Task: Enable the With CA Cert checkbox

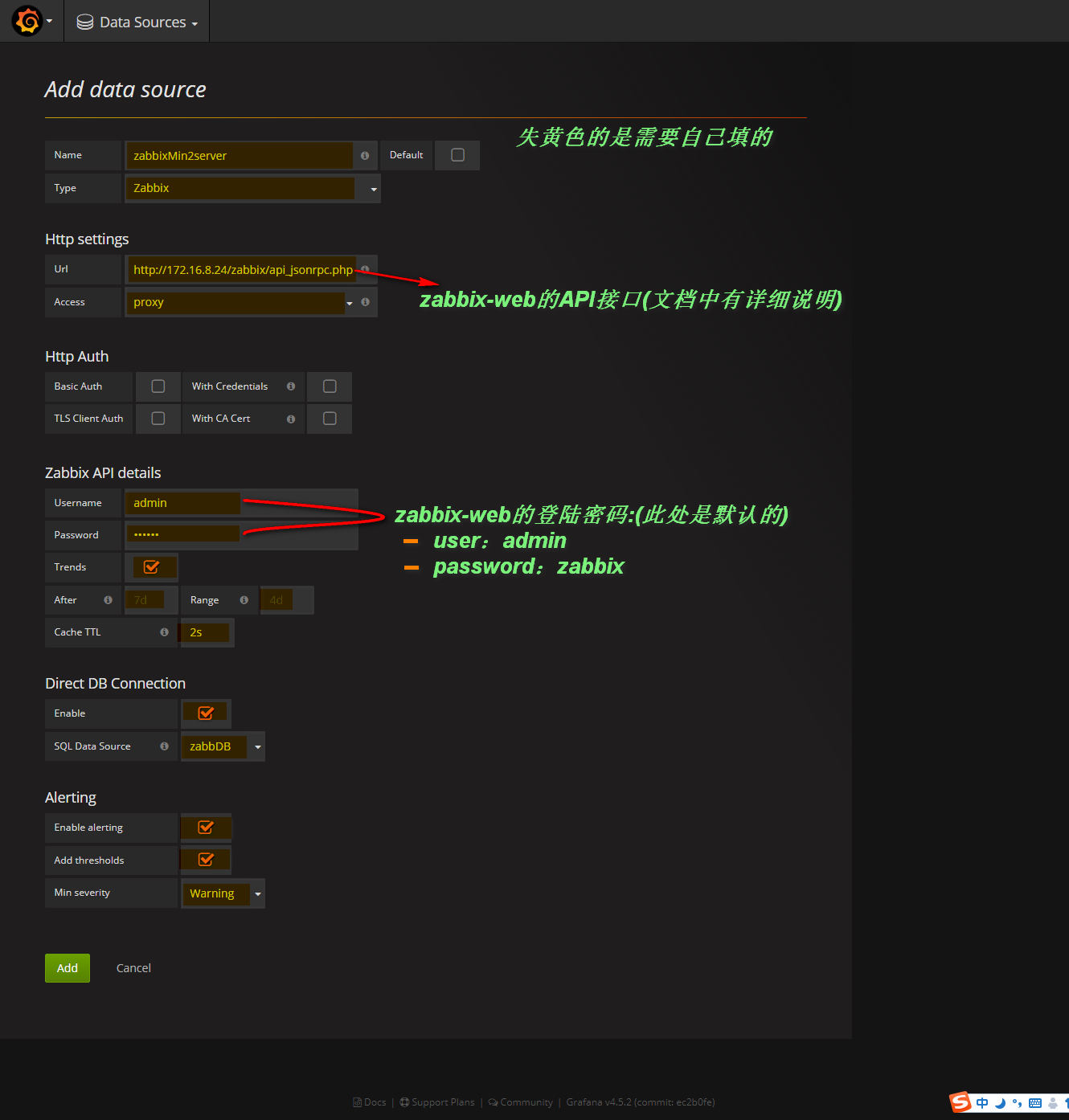Action: [x=330, y=419]
